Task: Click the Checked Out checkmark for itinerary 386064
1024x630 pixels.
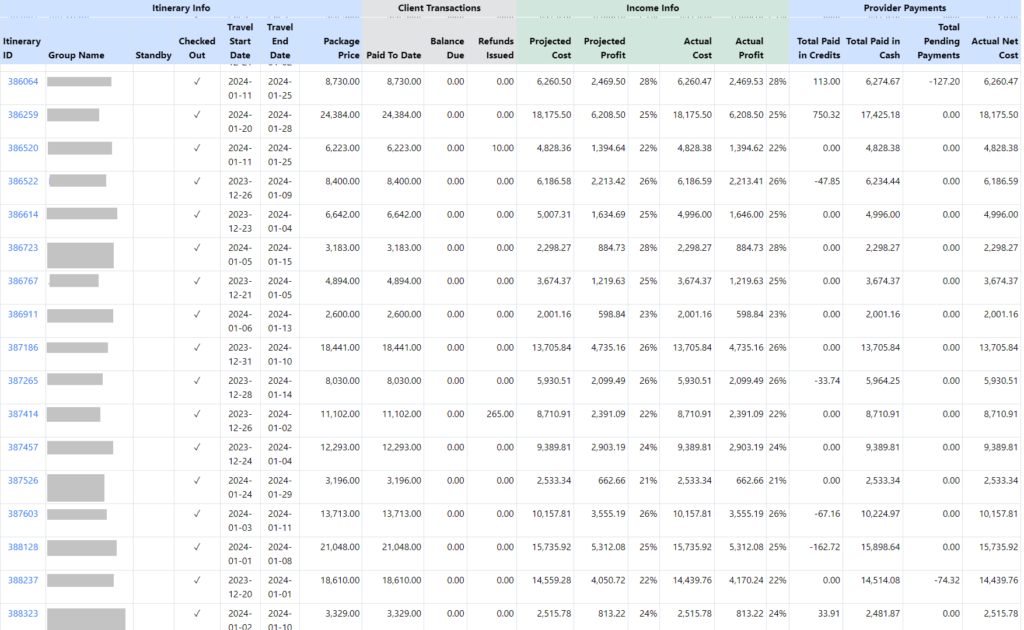Action: (x=197, y=82)
